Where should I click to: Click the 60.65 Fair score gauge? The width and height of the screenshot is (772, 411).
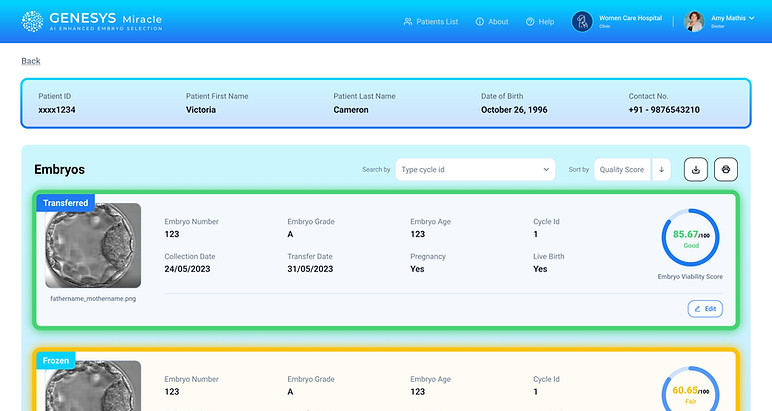(x=690, y=389)
